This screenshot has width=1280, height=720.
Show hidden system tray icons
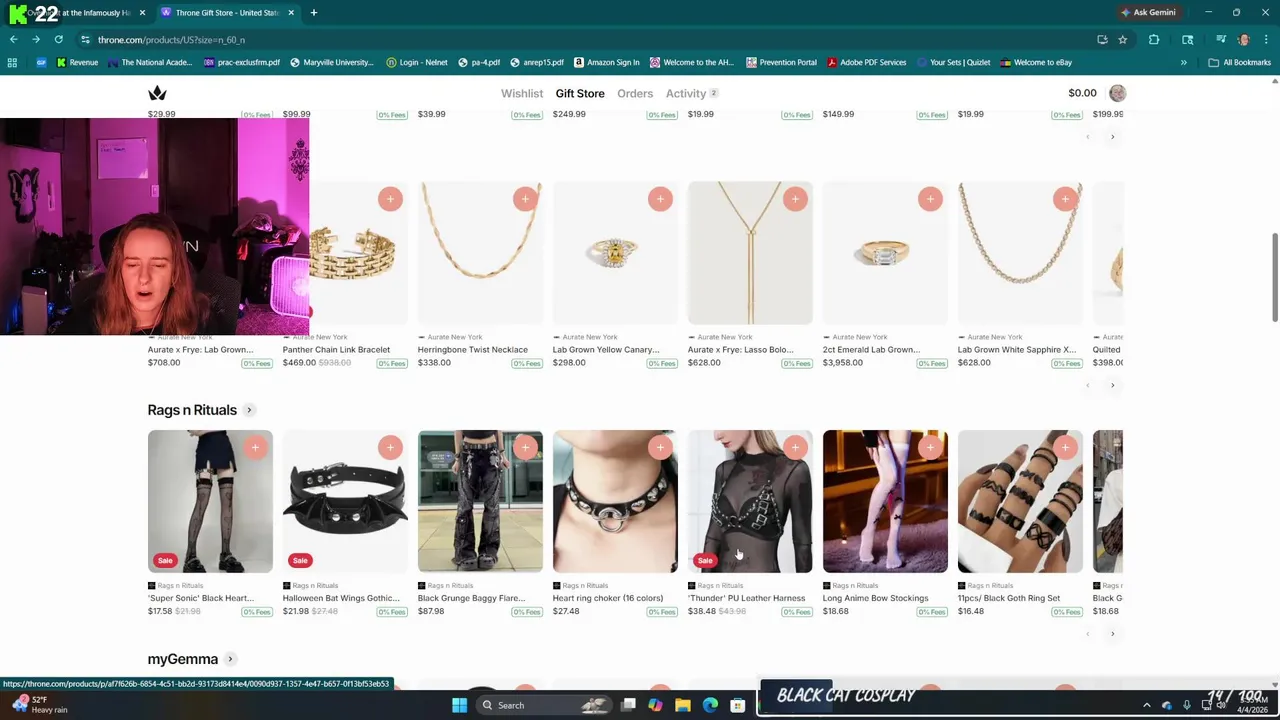[x=1146, y=705]
